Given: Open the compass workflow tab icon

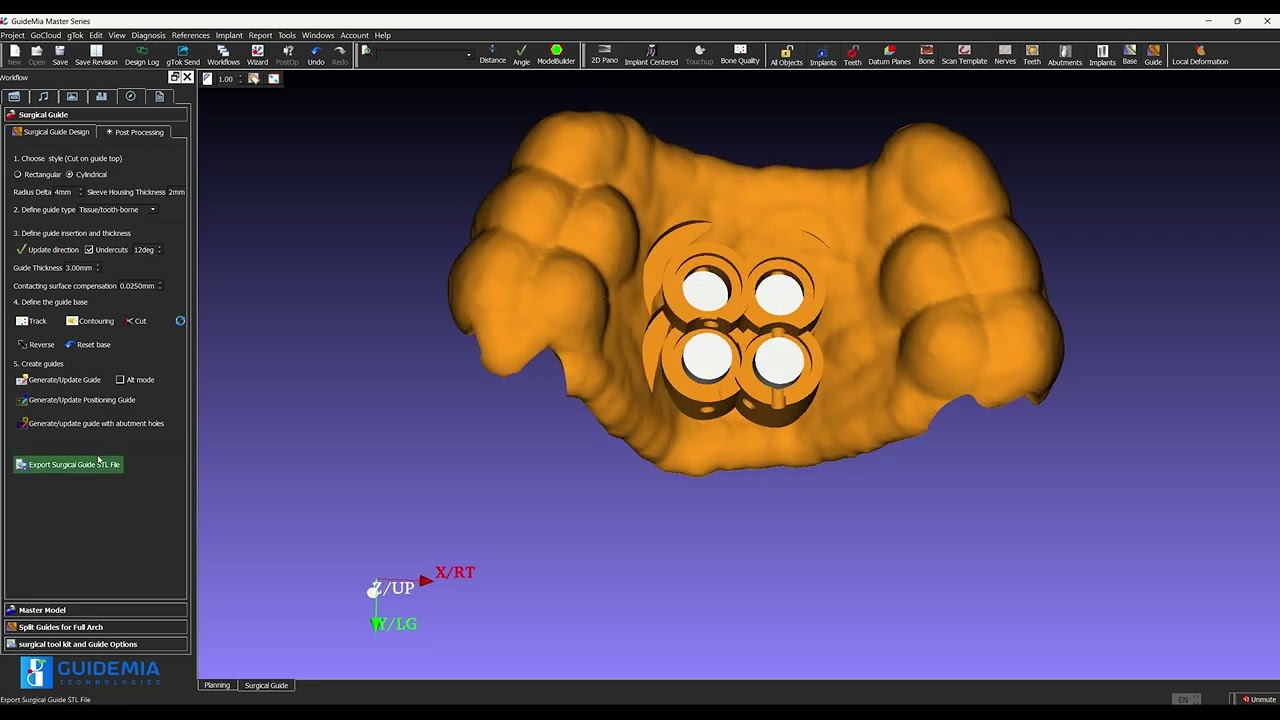Looking at the screenshot, I should [130, 96].
